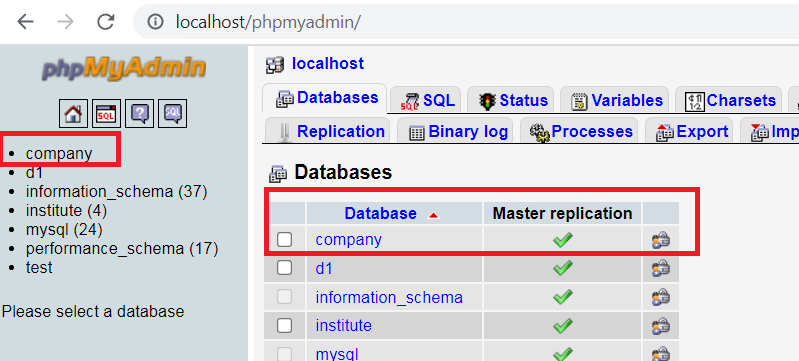Sort by Database column header
Image resolution: width=799 pixels, height=361 pixels.
pos(380,213)
